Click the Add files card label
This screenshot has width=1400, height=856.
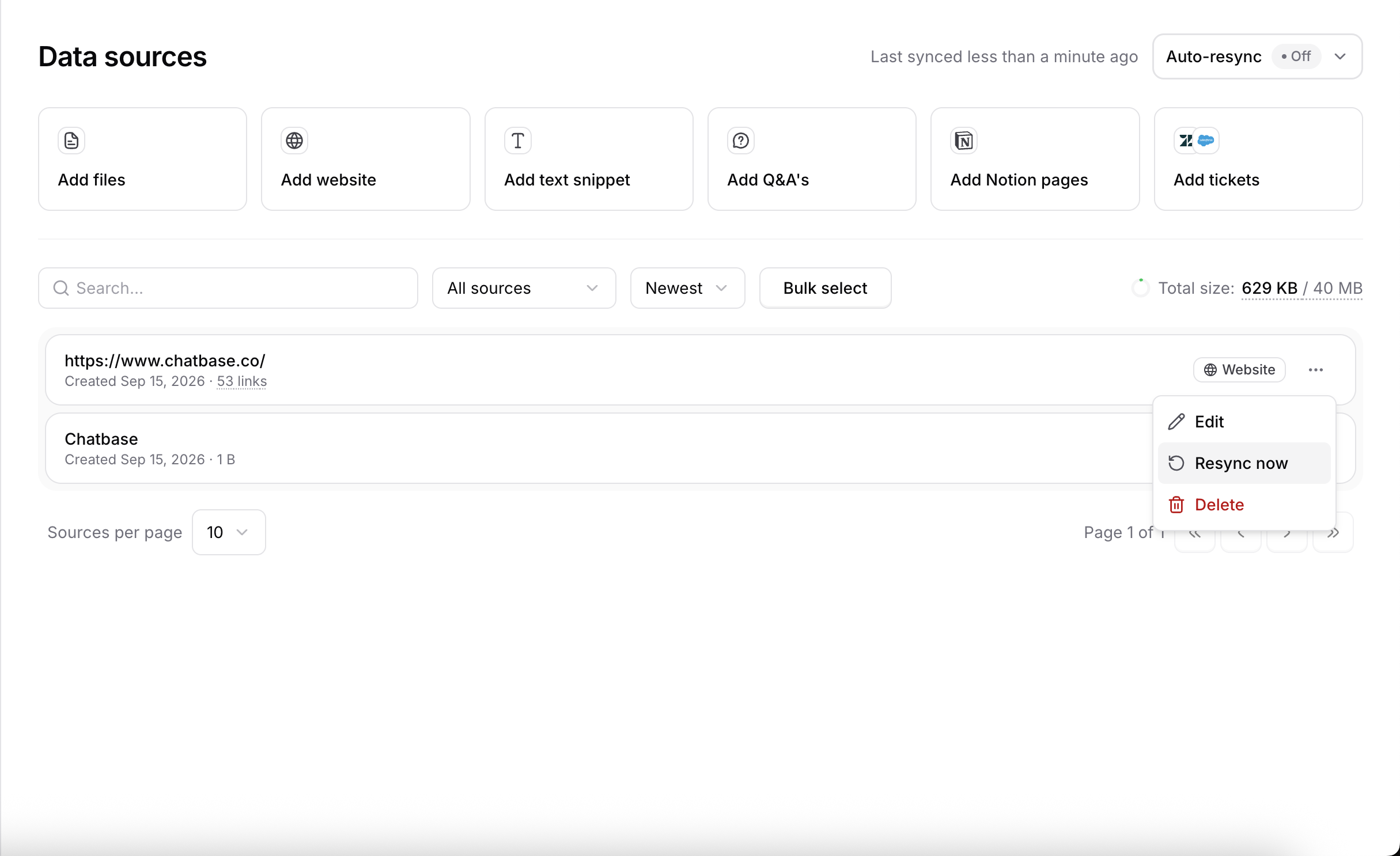point(92,180)
